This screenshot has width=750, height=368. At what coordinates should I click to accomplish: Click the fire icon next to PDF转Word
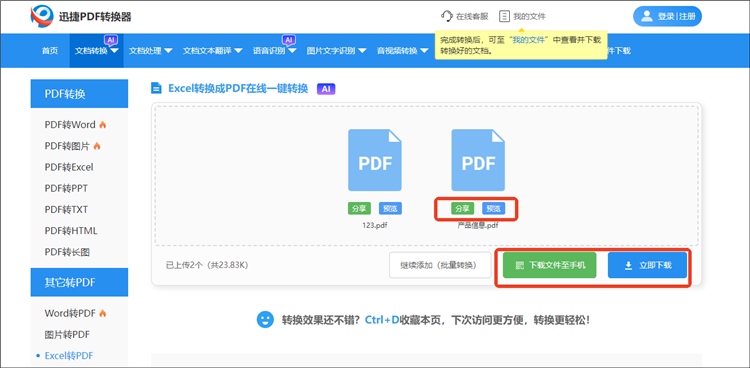tap(102, 125)
